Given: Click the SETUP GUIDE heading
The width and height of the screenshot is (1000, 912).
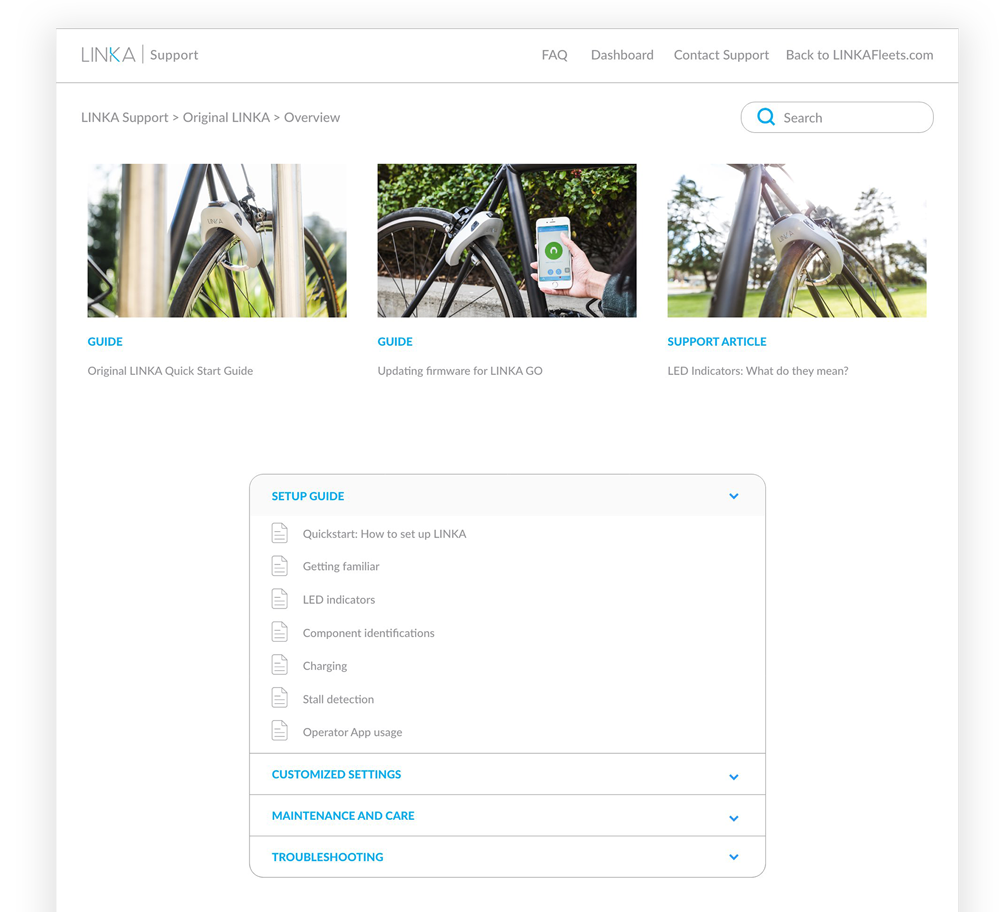Looking at the screenshot, I should point(308,496).
